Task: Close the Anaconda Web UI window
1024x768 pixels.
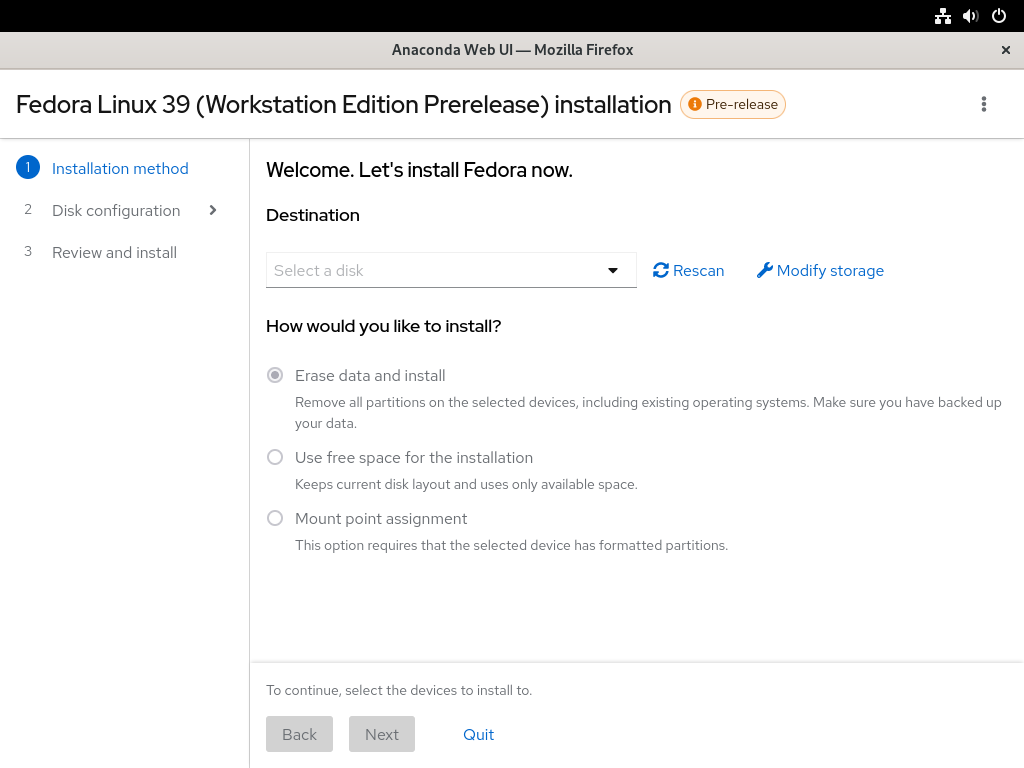Action: (x=1006, y=50)
